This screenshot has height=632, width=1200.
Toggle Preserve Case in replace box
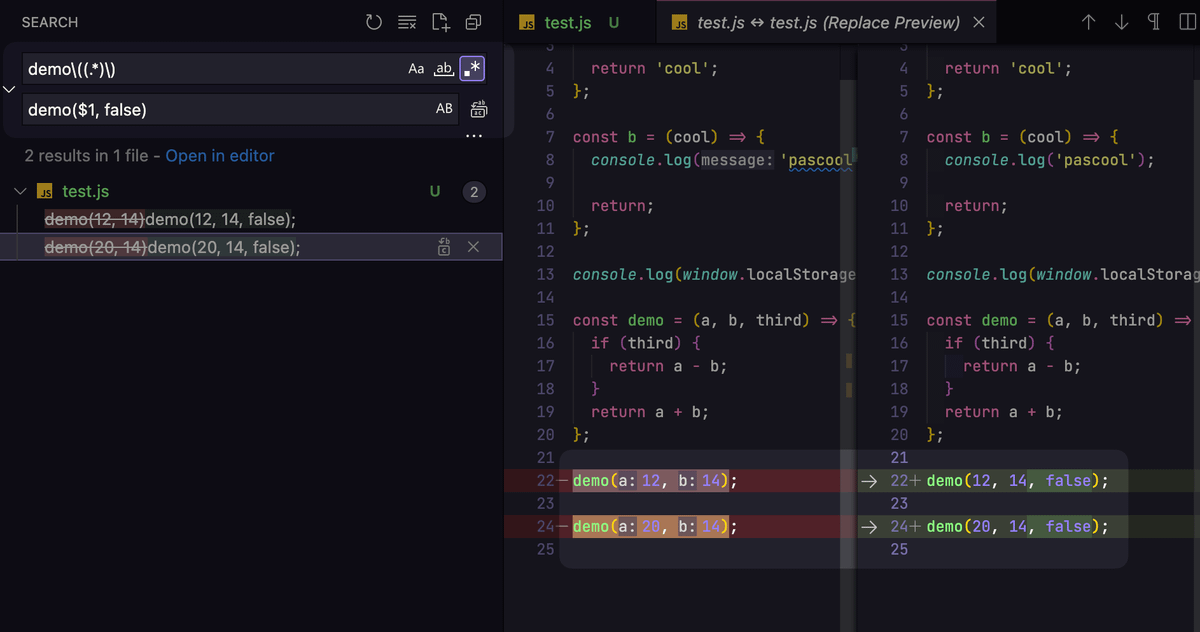pos(444,109)
